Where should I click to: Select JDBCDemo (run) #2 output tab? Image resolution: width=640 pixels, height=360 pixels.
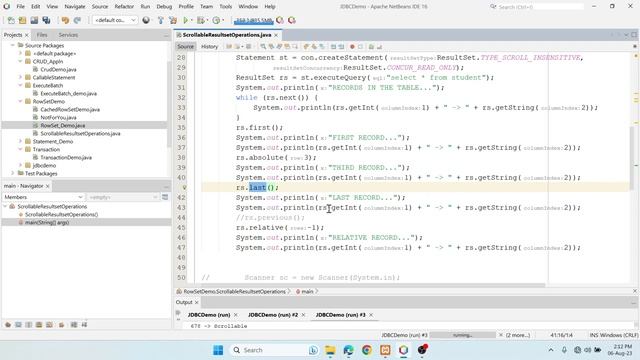[x=273, y=315]
